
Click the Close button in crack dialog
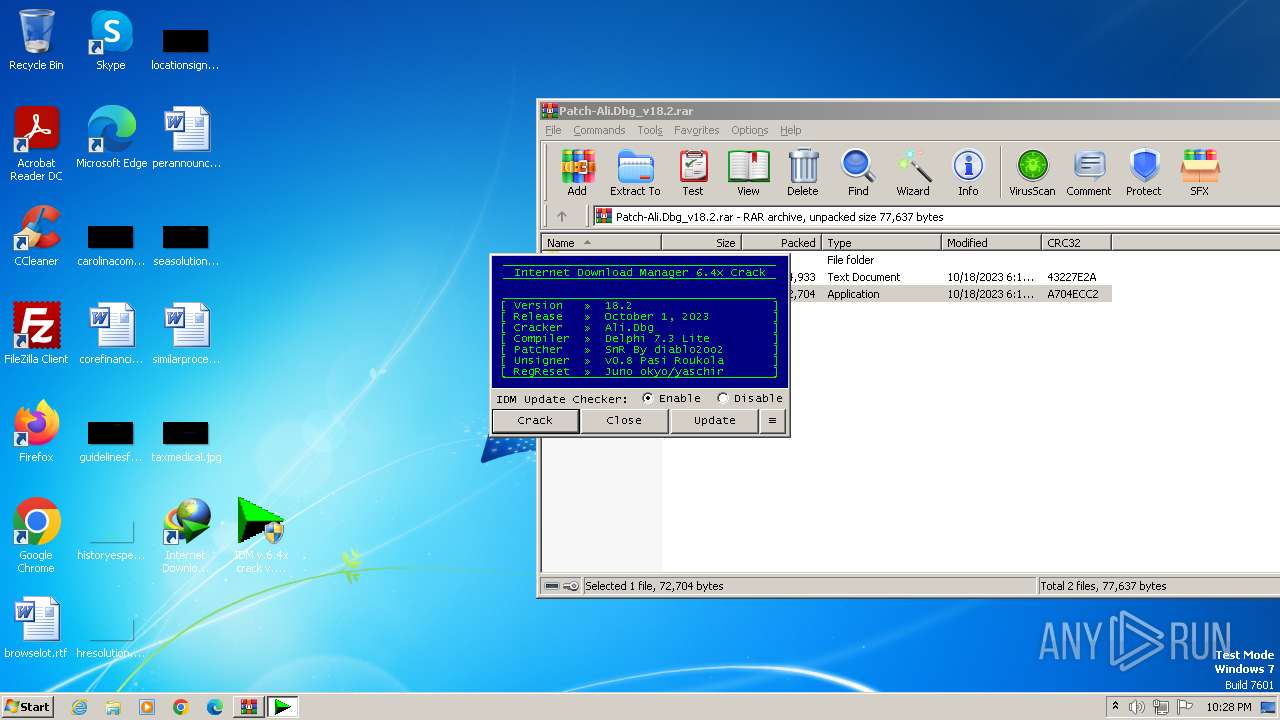coord(624,421)
